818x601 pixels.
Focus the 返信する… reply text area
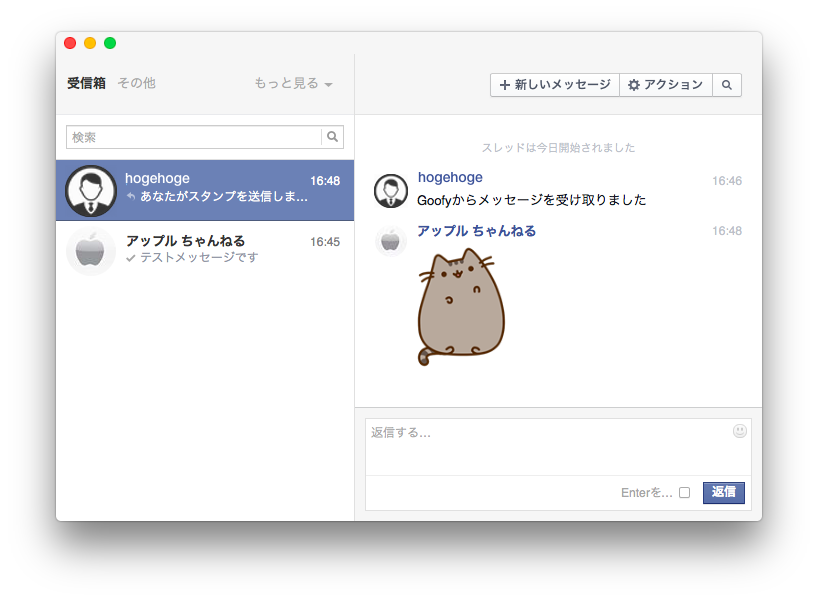click(558, 447)
